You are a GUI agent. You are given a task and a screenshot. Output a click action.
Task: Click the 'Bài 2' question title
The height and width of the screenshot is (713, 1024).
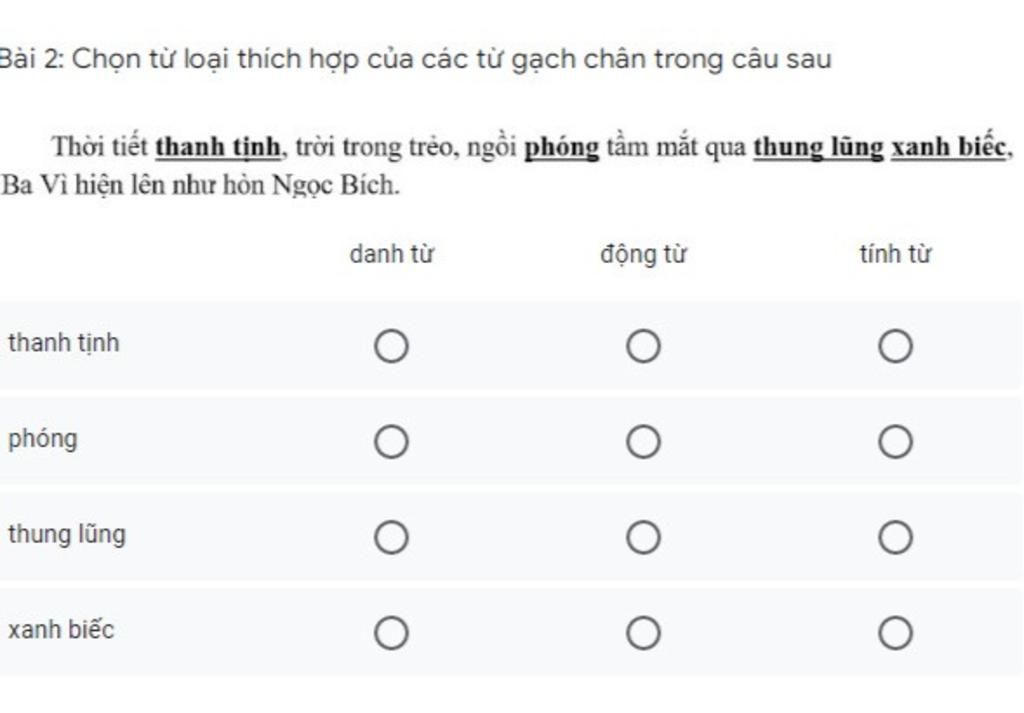tap(415, 59)
